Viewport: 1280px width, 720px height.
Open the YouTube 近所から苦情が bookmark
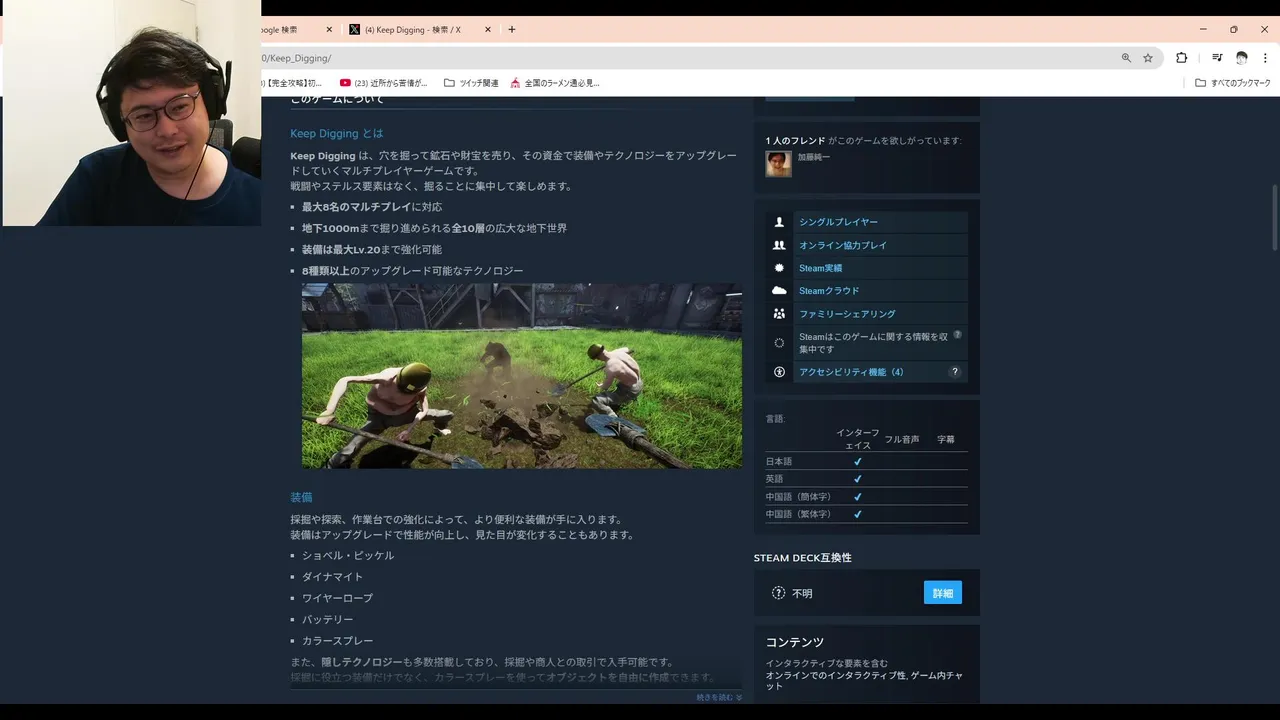(x=384, y=83)
